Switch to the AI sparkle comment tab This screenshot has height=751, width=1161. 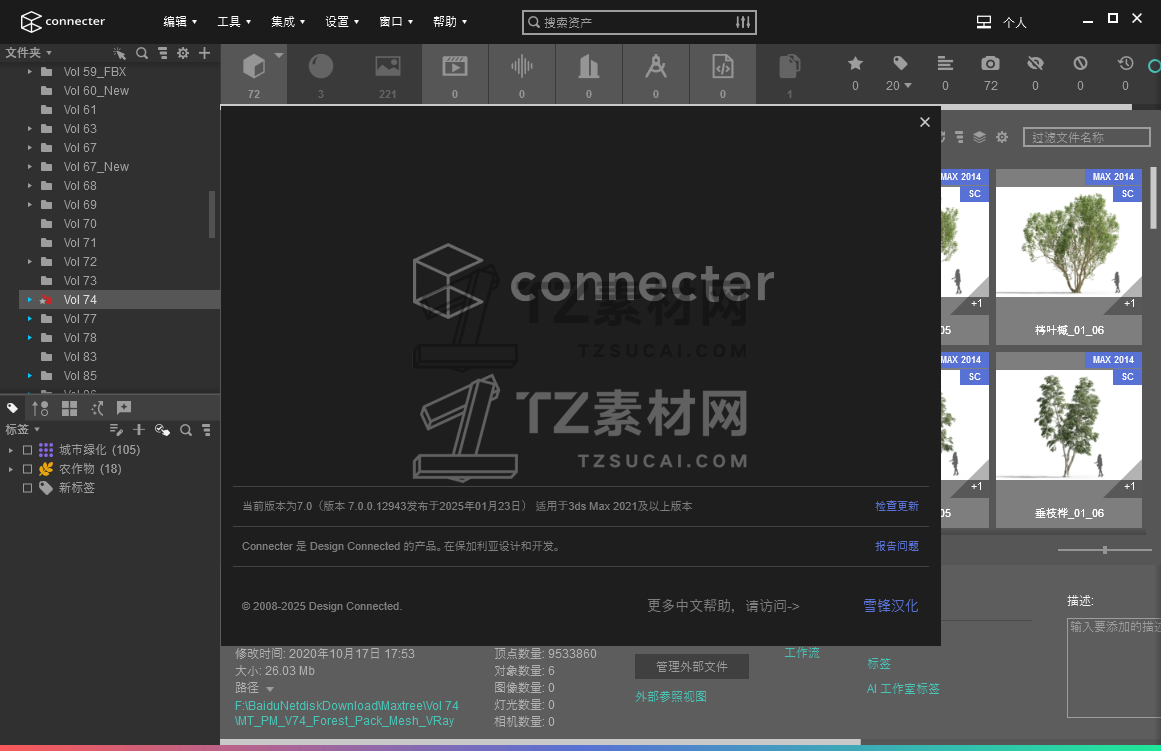point(124,407)
